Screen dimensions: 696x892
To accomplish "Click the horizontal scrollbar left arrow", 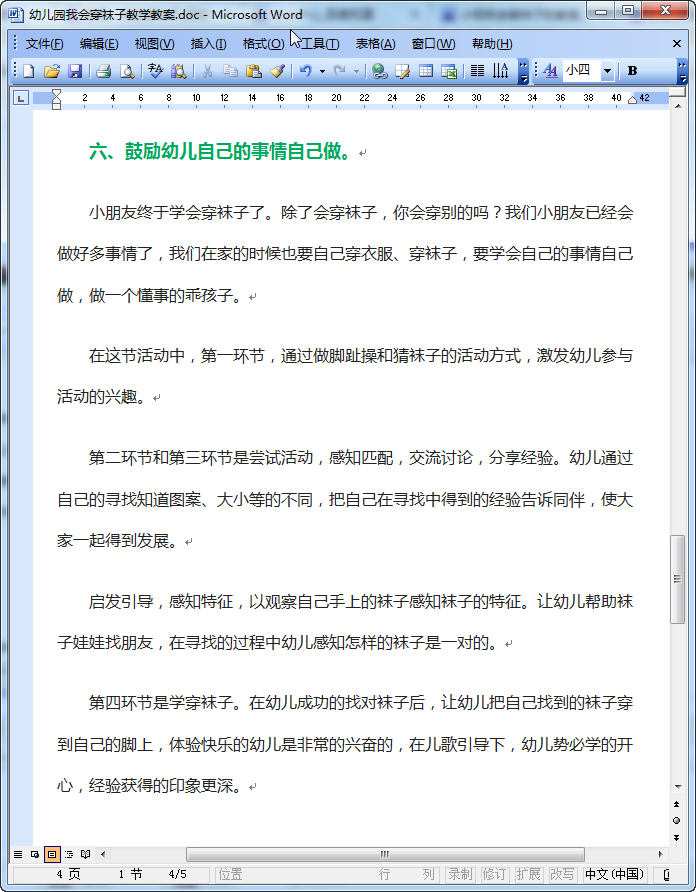I will (x=102, y=854).
